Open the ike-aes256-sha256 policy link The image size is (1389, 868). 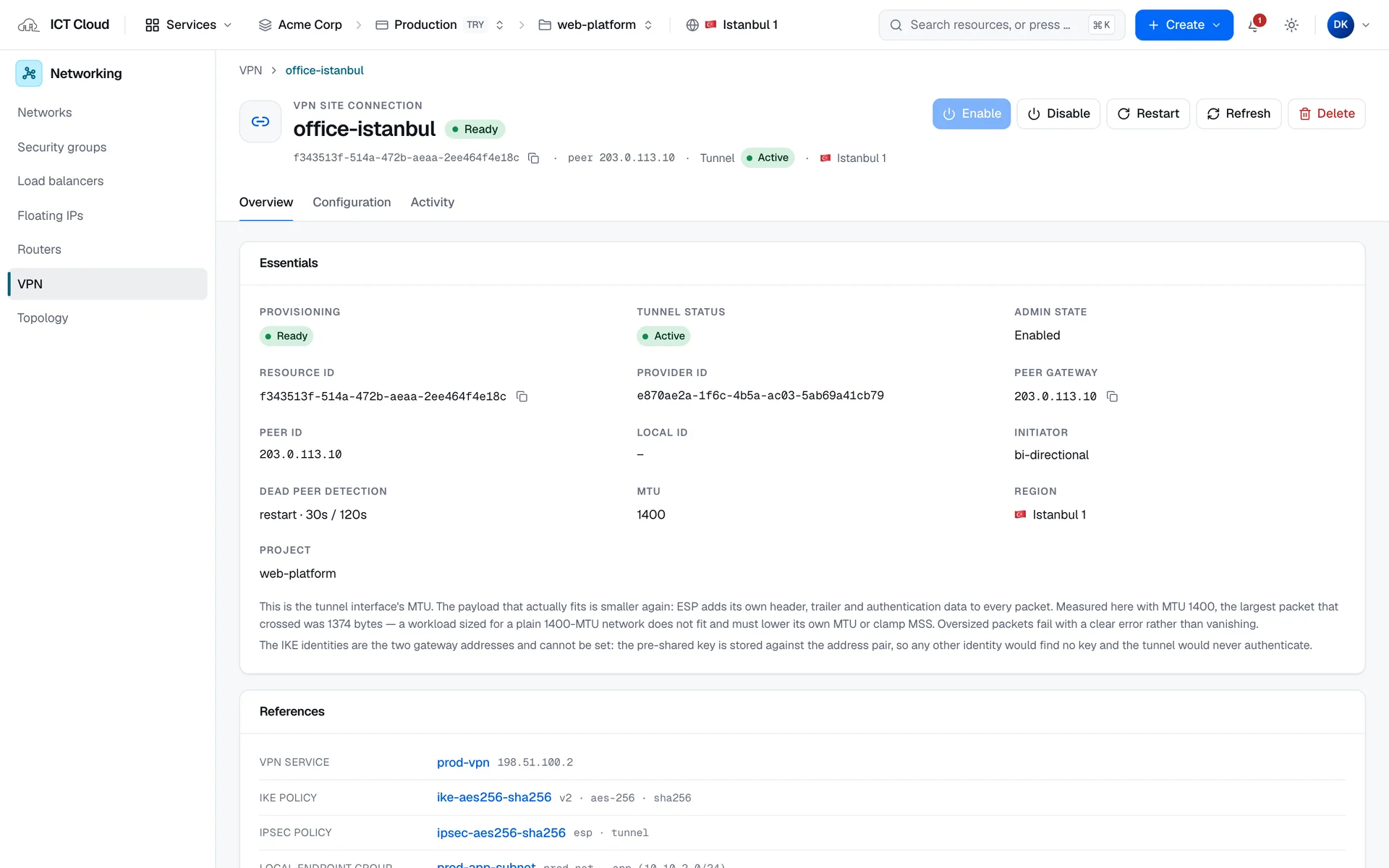coord(494,797)
